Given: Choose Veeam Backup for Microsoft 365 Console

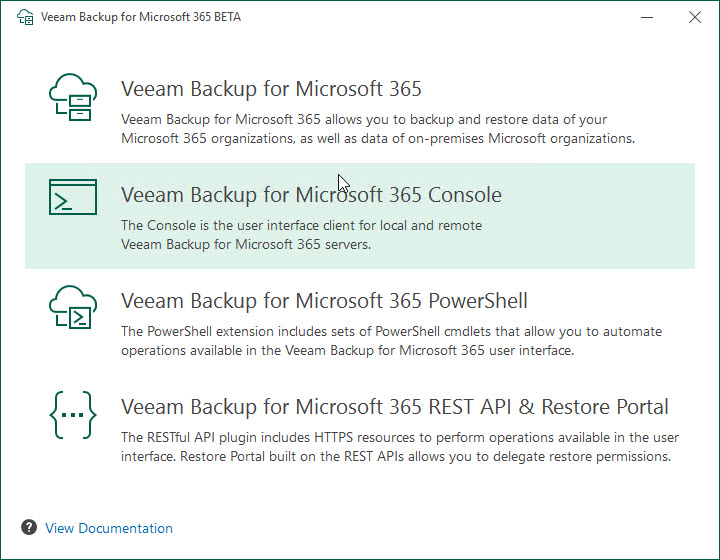Looking at the screenshot, I should (311, 195).
